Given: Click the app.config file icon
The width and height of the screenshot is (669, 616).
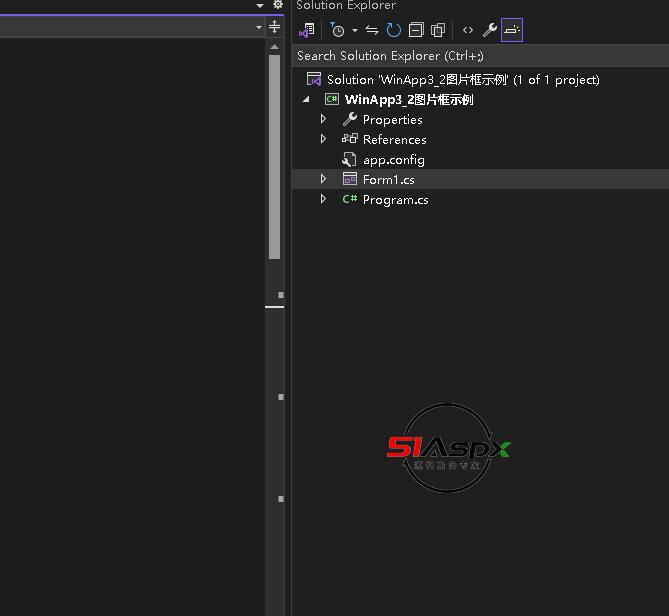Looking at the screenshot, I should [349, 160].
